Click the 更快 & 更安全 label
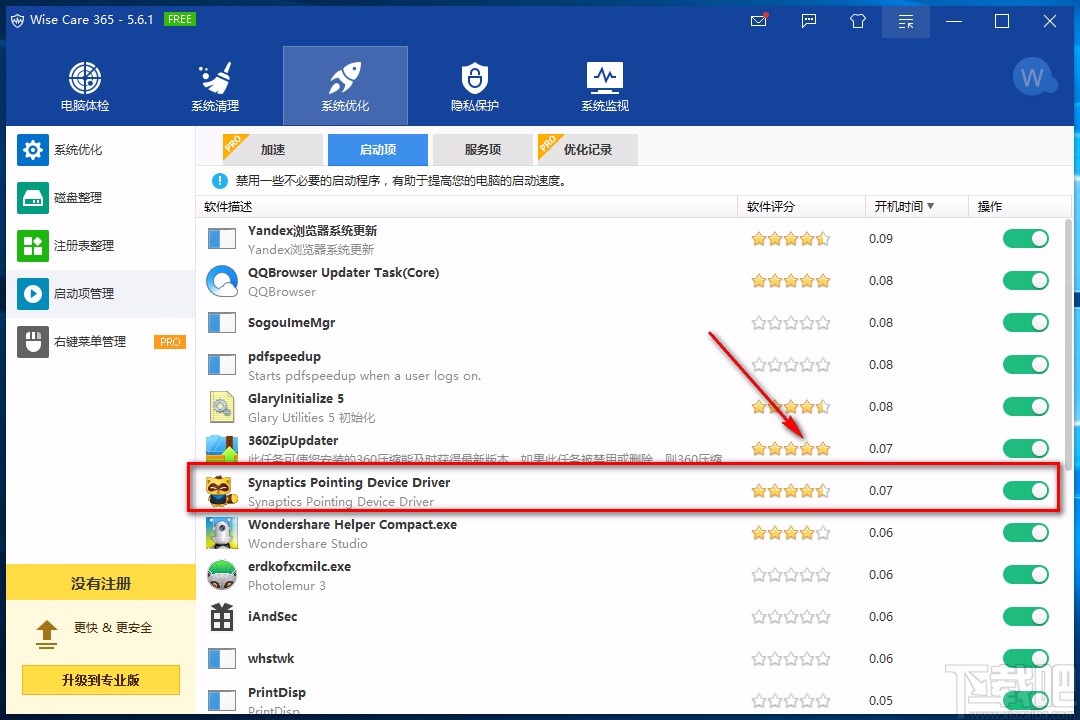Viewport: 1080px width, 720px height. 113,628
